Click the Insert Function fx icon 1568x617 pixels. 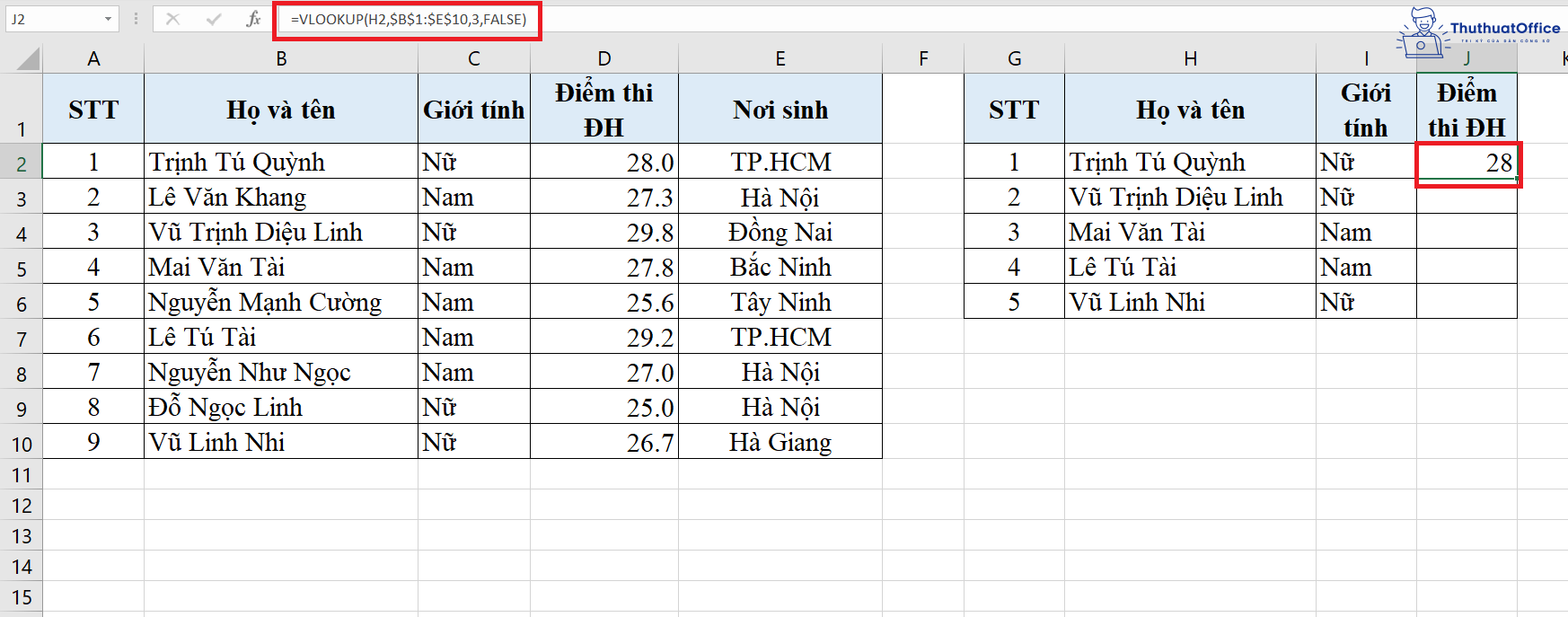click(x=253, y=19)
